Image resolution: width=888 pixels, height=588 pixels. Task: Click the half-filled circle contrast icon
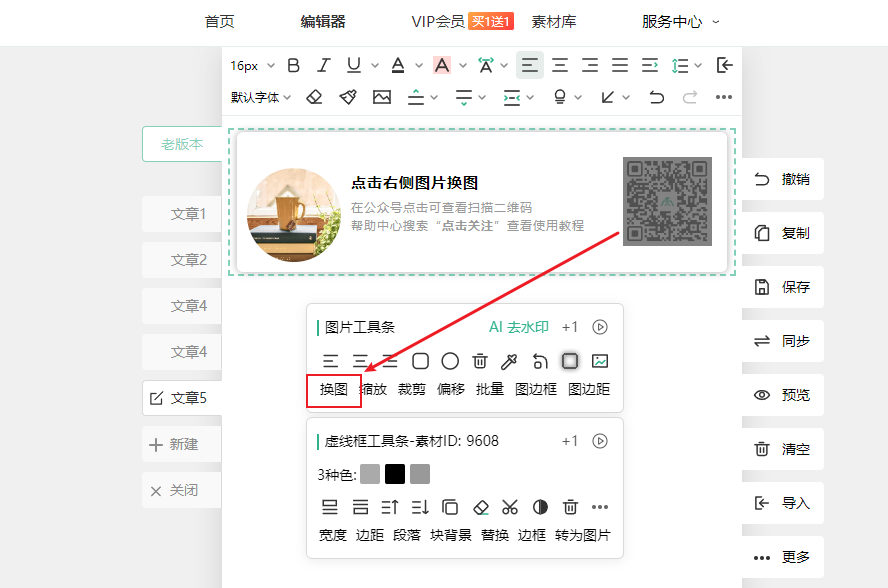[540, 507]
